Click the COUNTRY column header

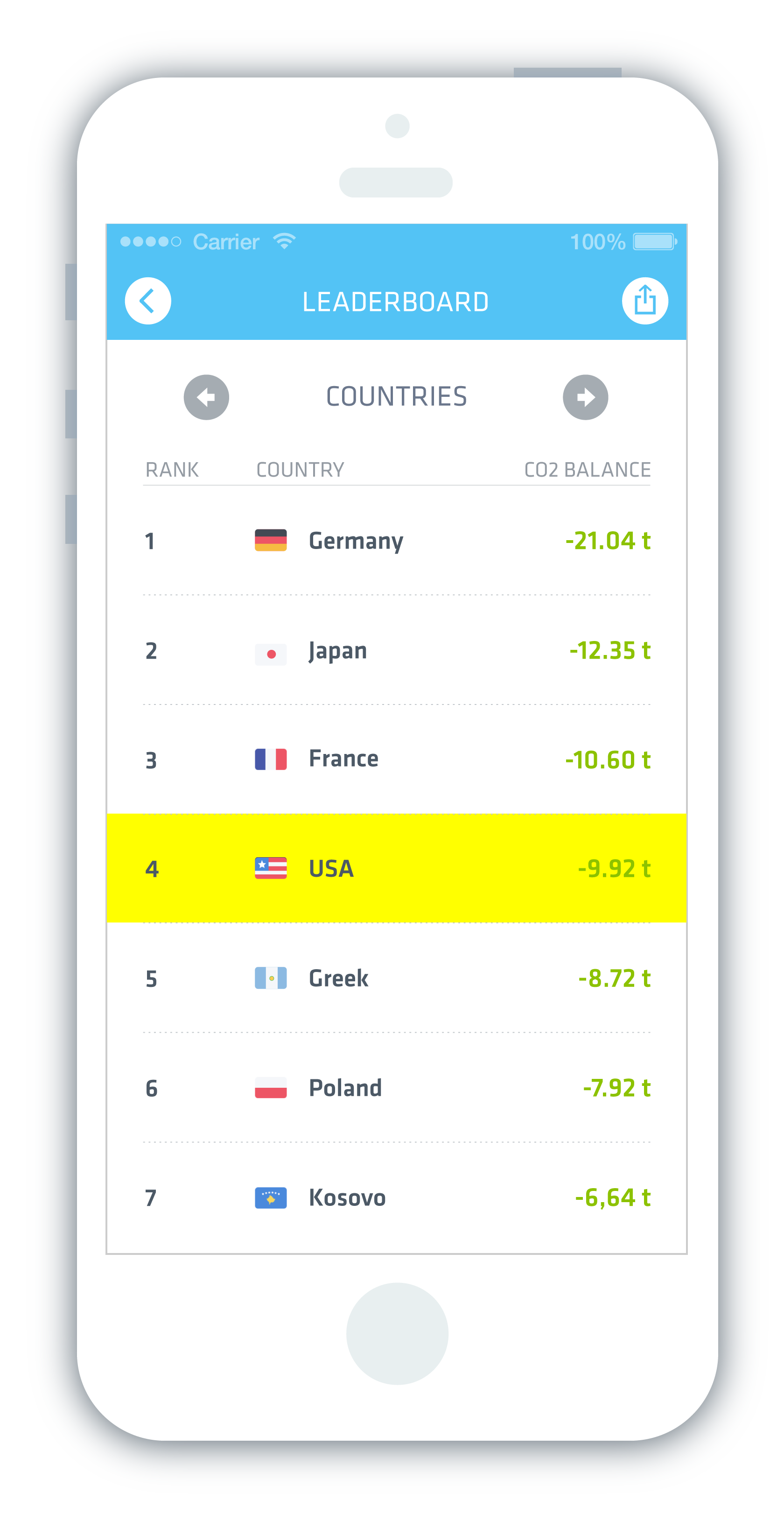pos(300,470)
